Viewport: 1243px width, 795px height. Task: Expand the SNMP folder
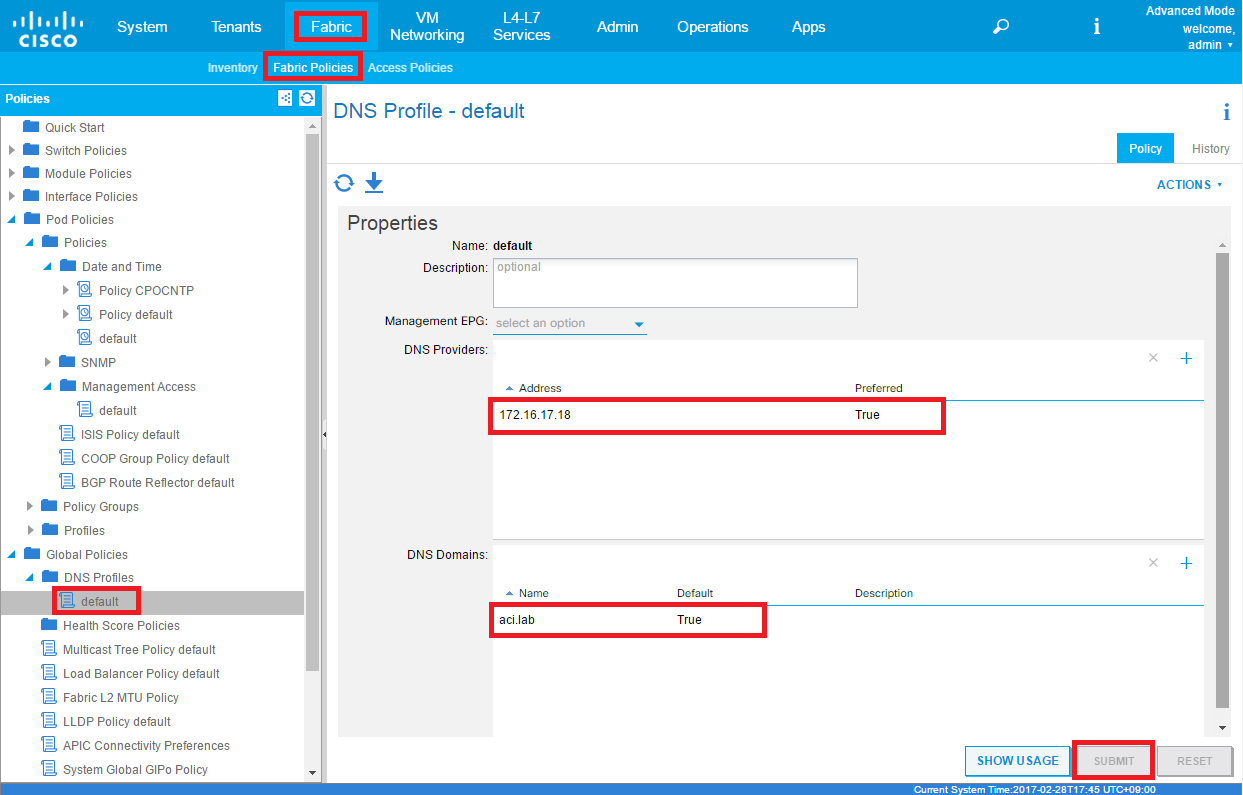48,362
